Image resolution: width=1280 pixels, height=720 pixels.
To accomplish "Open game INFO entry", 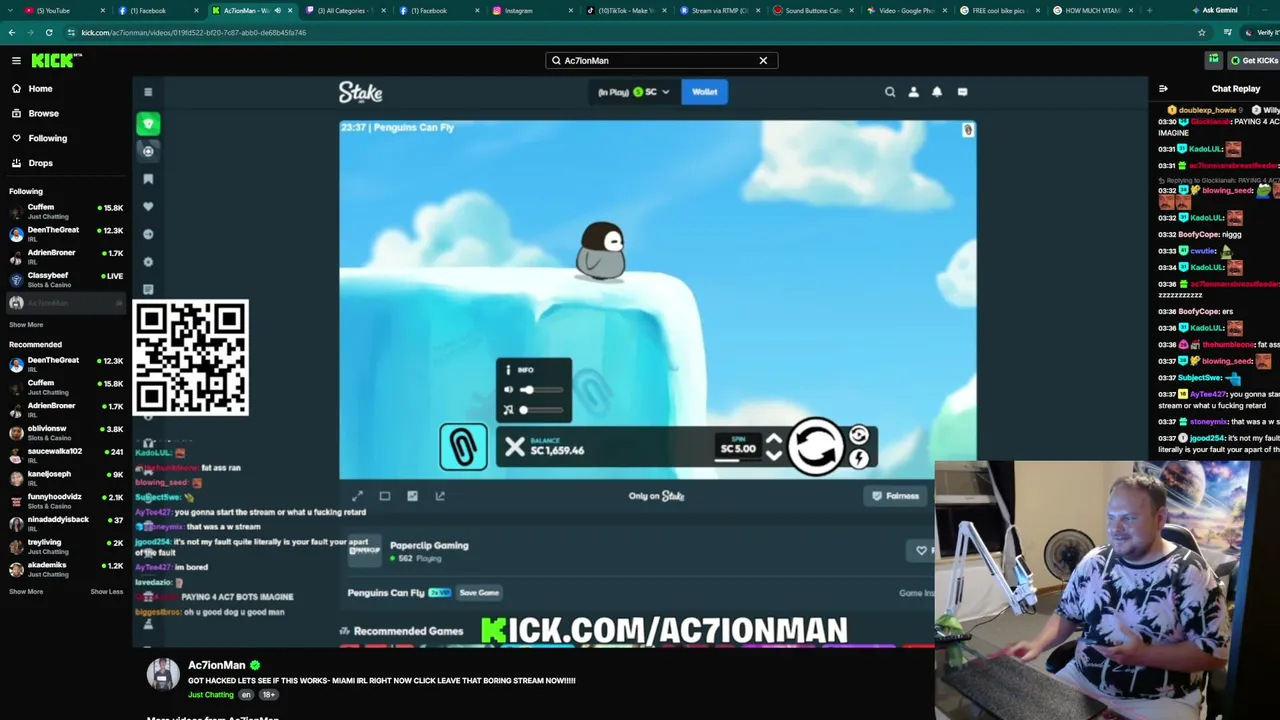I will [x=525, y=370].
